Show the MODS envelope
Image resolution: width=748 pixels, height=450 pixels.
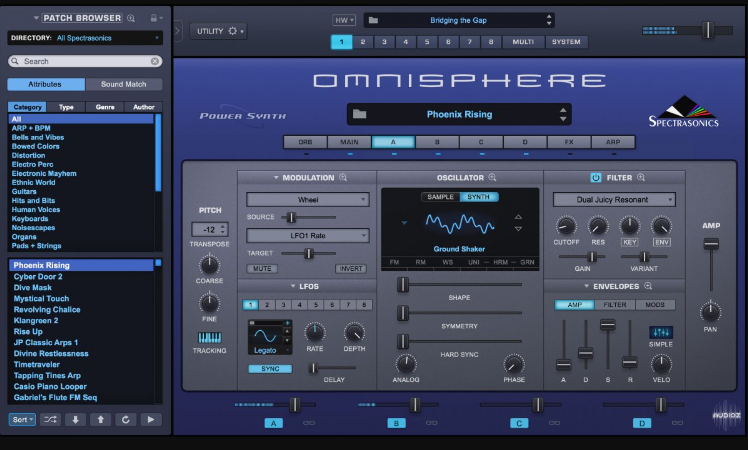pos(655,304)
